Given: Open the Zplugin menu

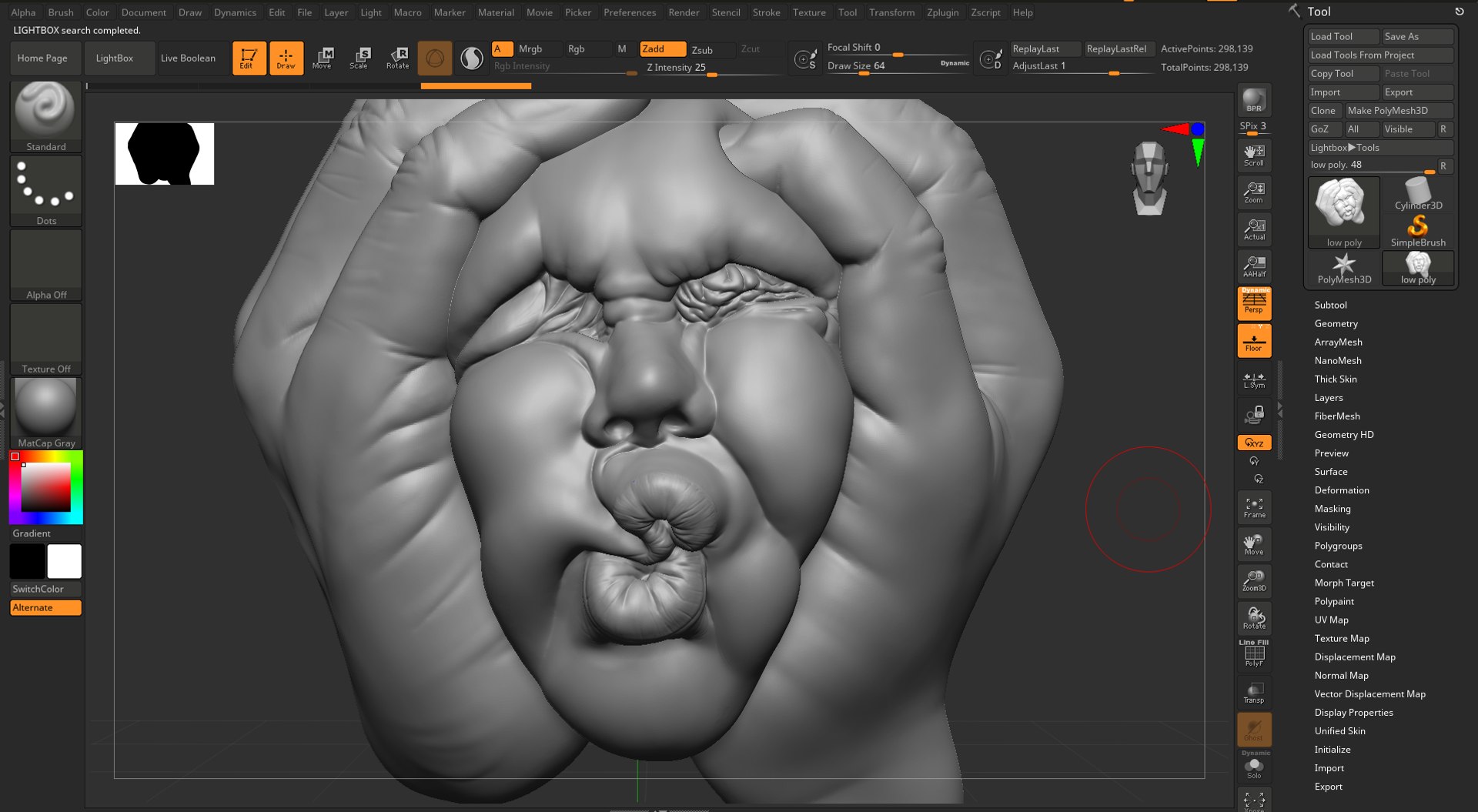Looking at the screenshot, I should click(942, 12).
